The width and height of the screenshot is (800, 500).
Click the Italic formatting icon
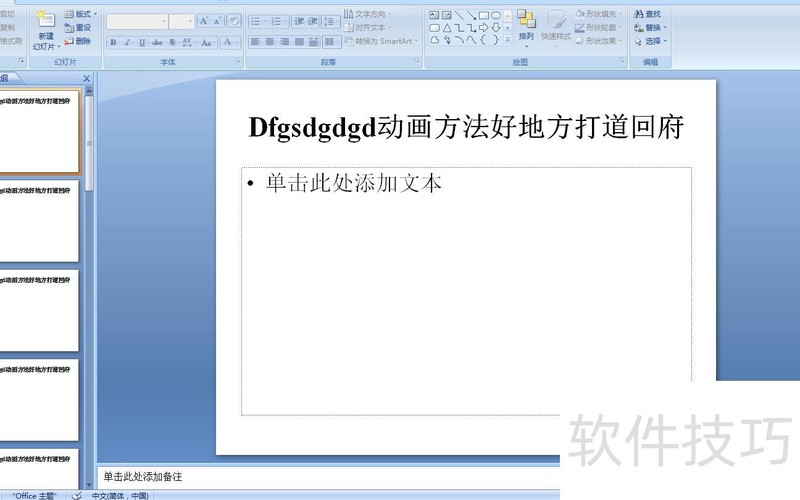(x=128, y=43)
